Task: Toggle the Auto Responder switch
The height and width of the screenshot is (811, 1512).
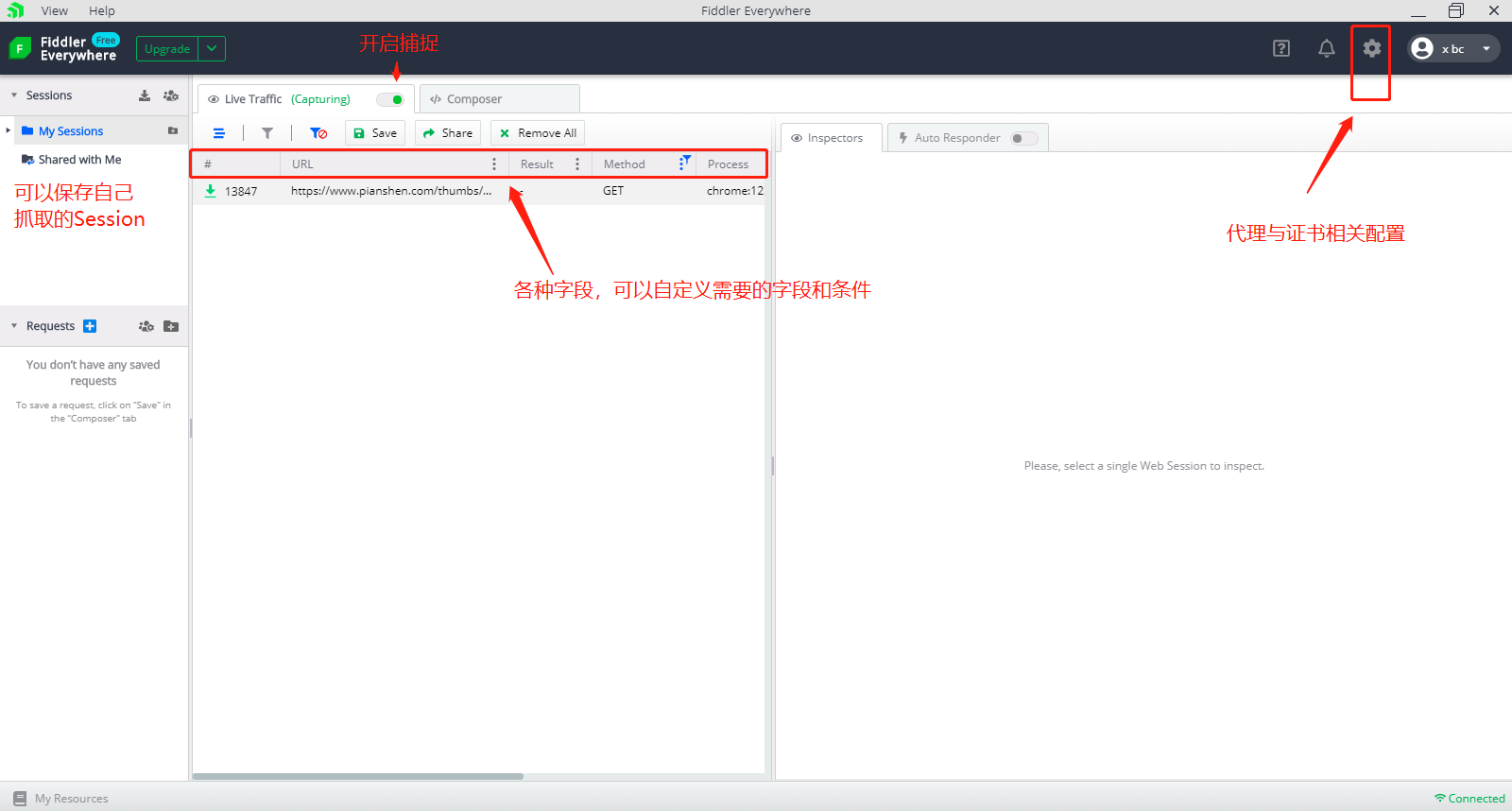Action: (x=1023, y=138)
